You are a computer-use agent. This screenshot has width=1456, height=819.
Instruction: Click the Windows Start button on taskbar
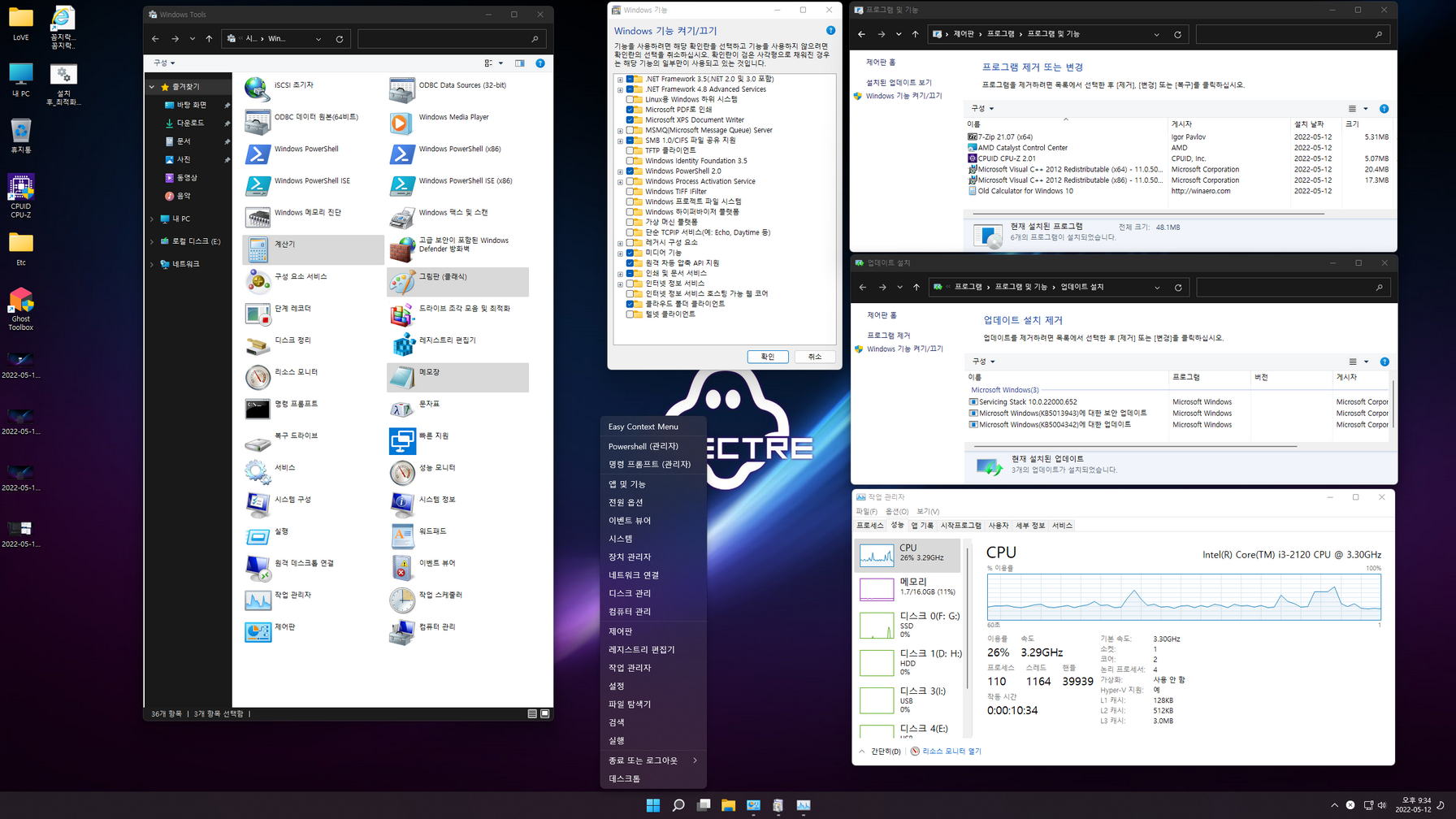pyautogui.click(x=652, y=805)
